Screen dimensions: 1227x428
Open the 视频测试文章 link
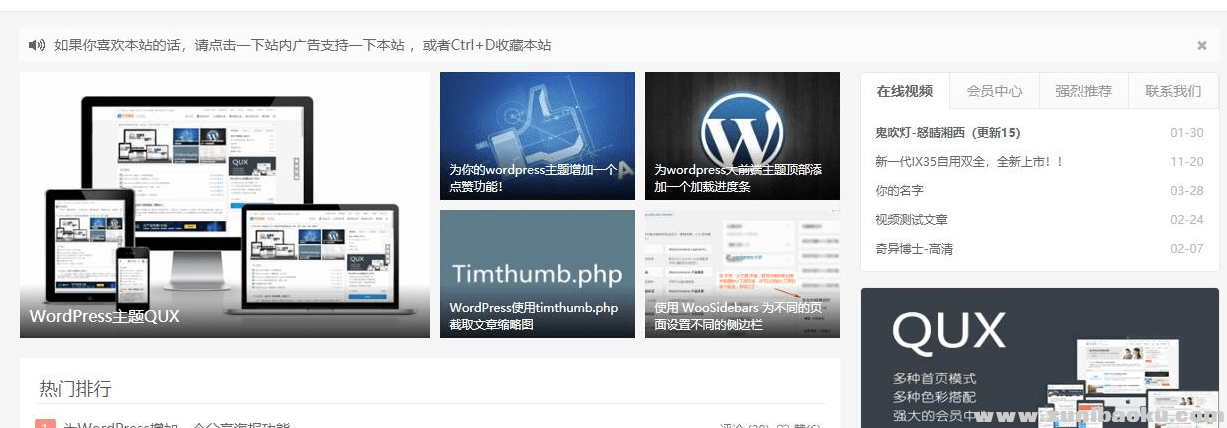pos(911,220)
